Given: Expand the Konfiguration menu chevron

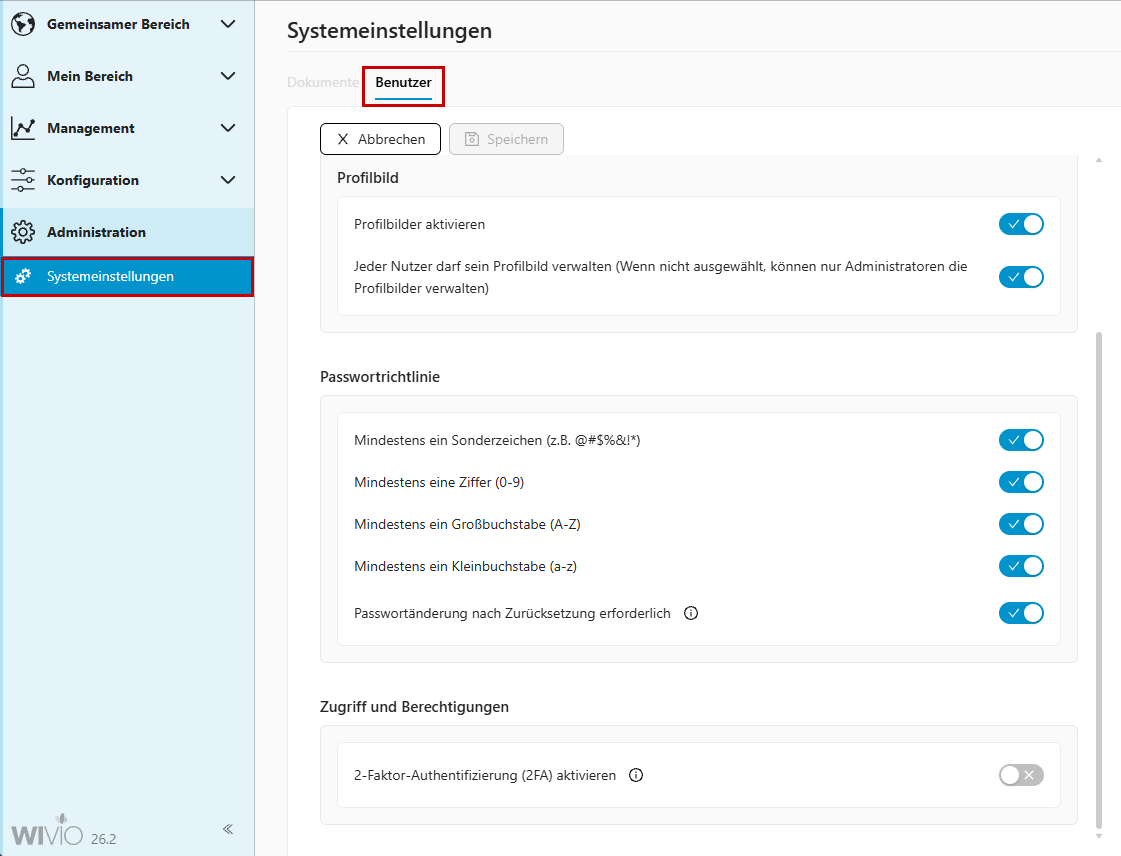Looking at the screenshot, I should [x=228, y=180].
